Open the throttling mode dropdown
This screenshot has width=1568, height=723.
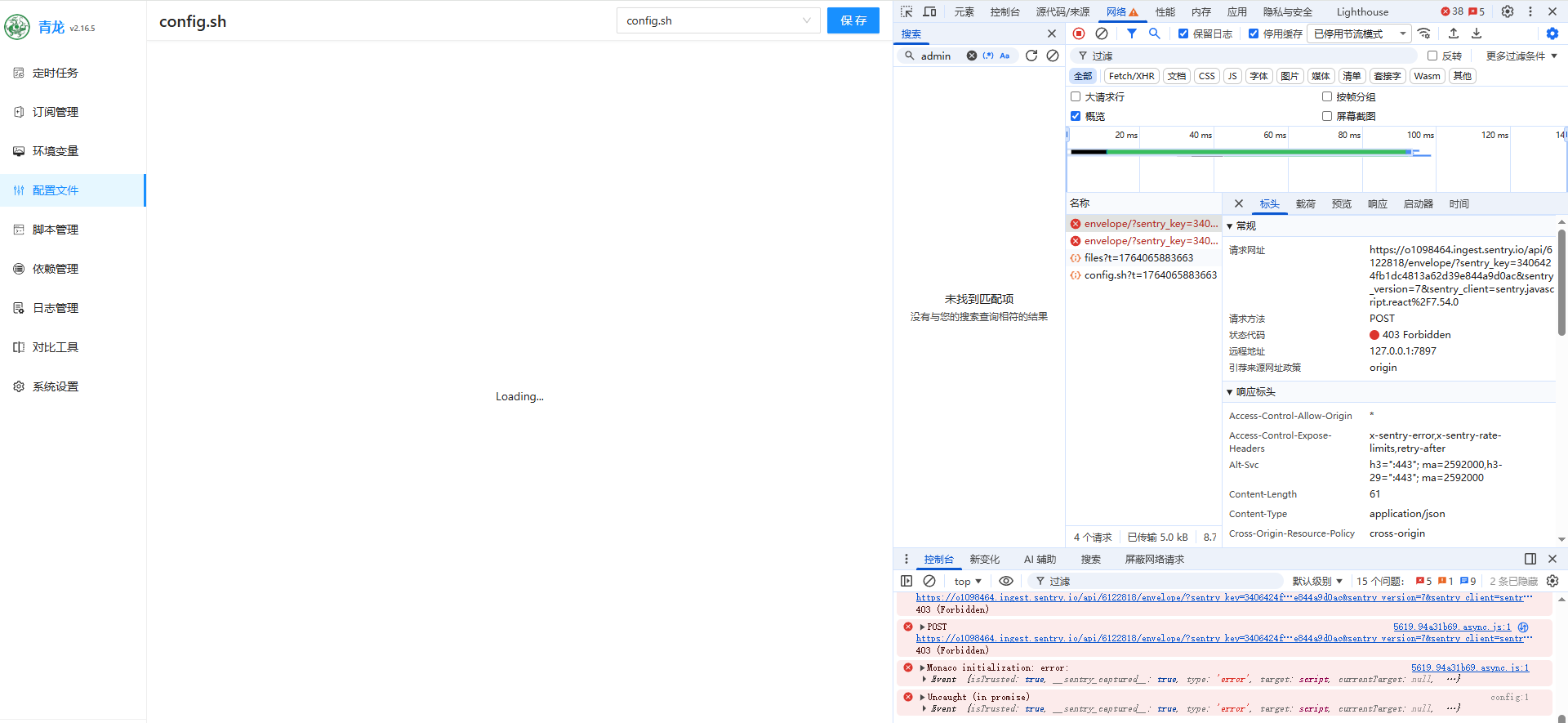1359,33
